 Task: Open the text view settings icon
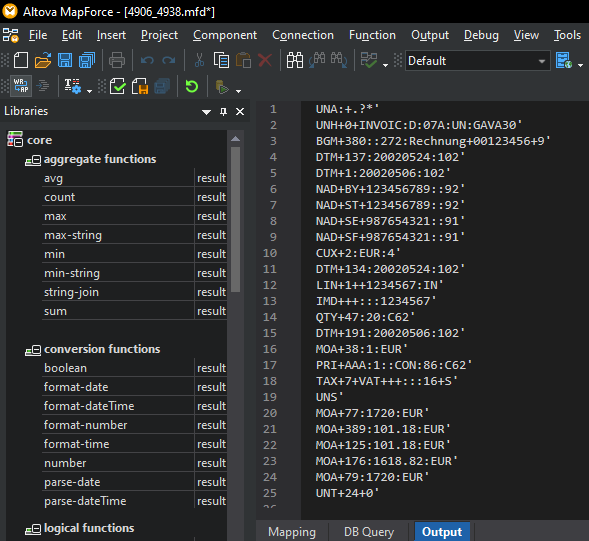(72, 86)
